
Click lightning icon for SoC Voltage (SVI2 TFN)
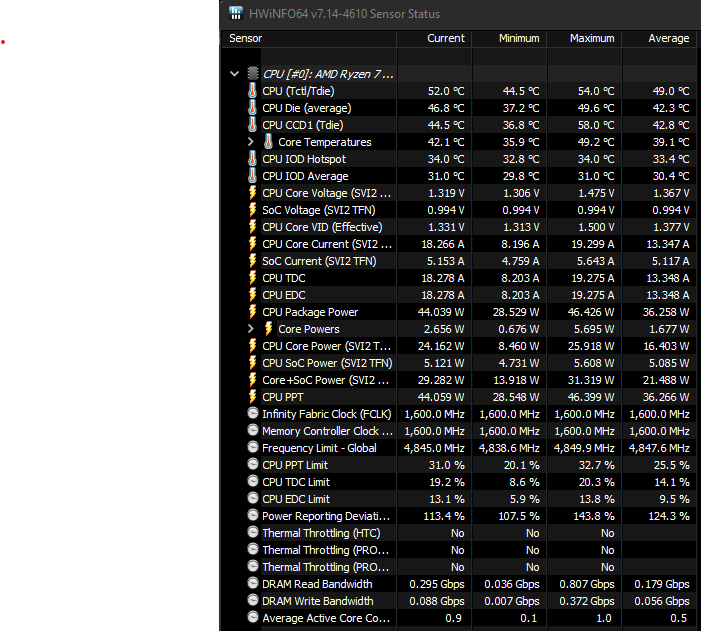click(x=253, y=210)
